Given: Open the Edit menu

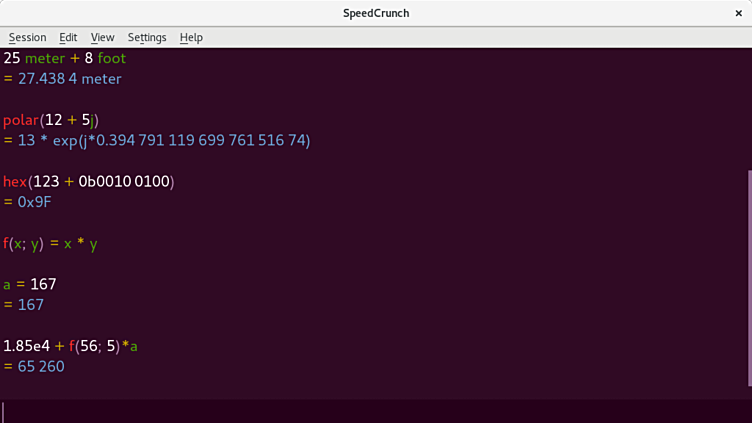Looking at the screenshot, I should tap(68, 37).
